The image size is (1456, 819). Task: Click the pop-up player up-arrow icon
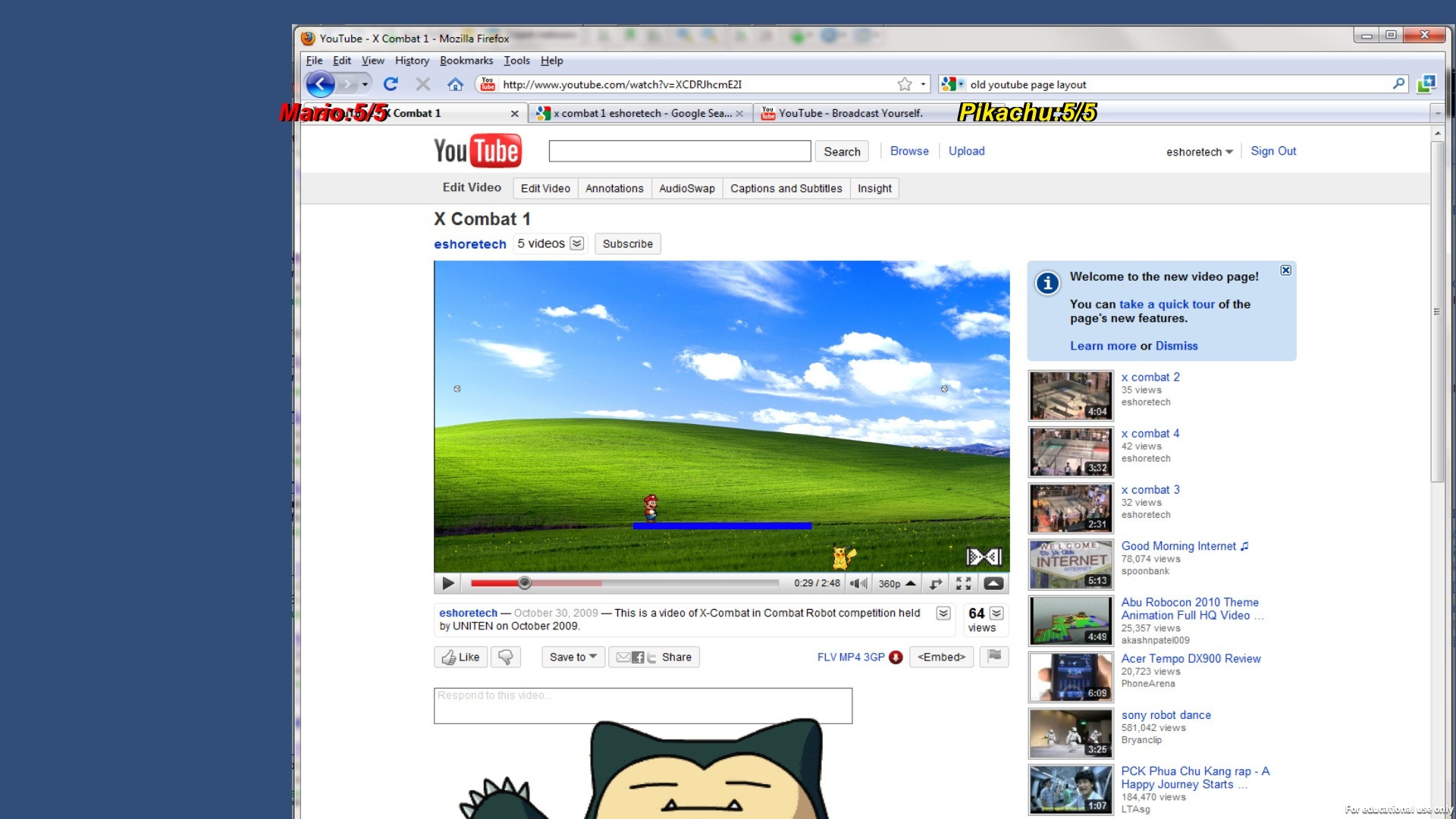(x=993, y=583)
